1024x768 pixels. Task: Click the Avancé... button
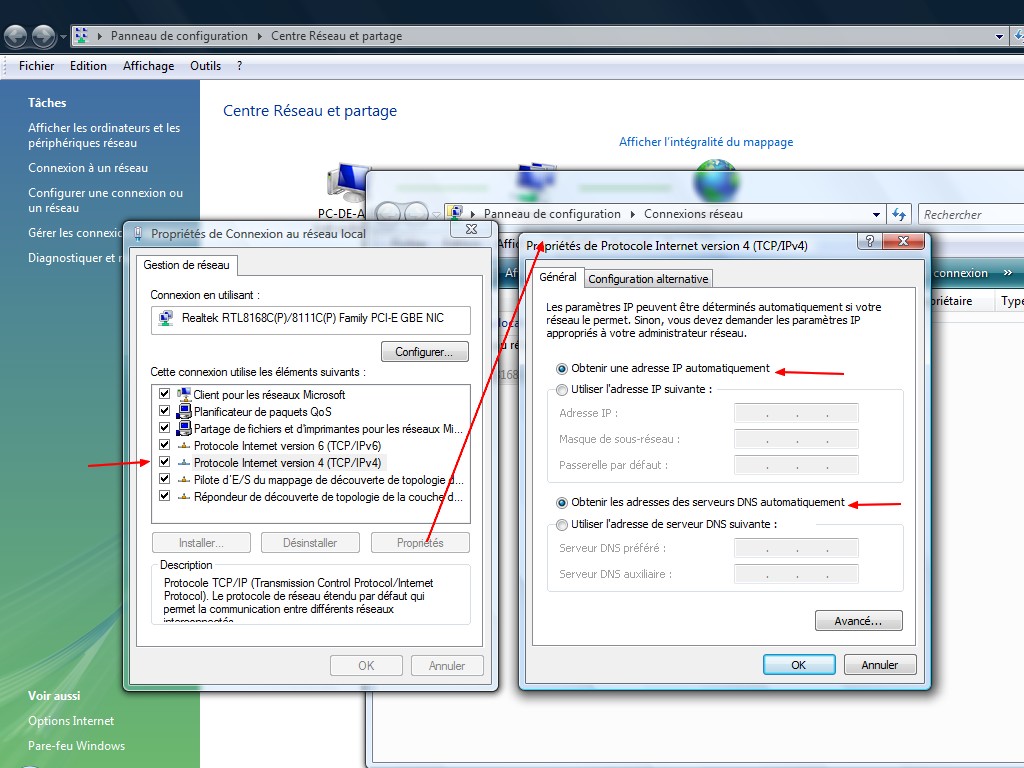click(x=858, y=621)
